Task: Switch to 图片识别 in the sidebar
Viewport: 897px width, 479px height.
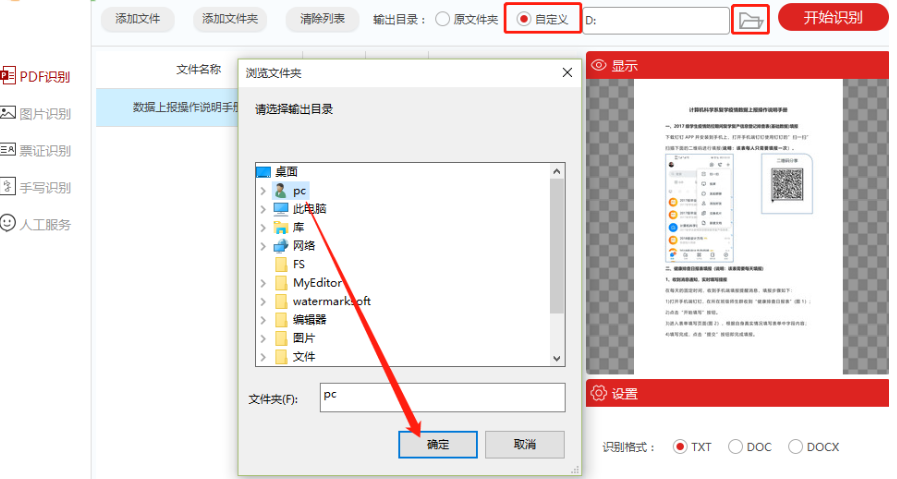Action: 35,113
